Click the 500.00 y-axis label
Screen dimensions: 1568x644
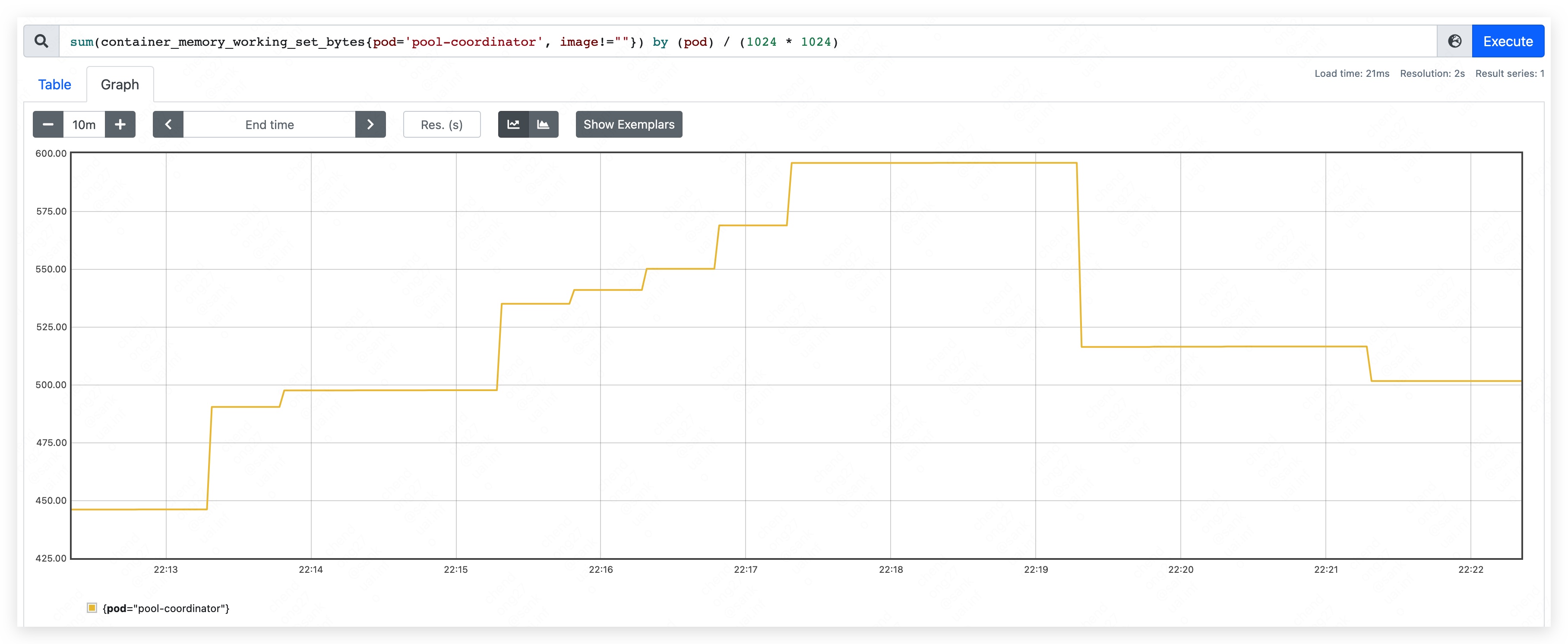click(51, 385)
